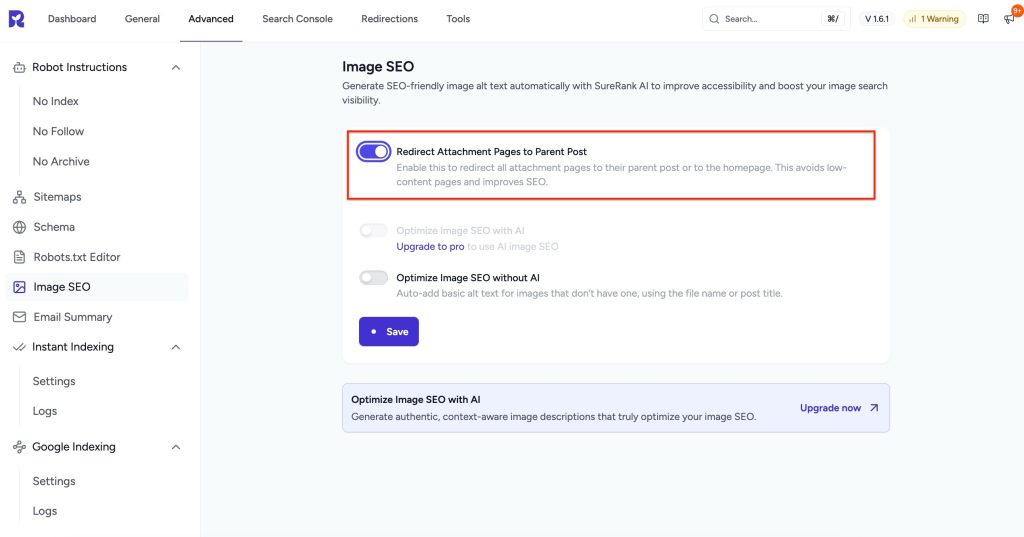Click the Robots.txt Editor document icon

tap(20, 257)
